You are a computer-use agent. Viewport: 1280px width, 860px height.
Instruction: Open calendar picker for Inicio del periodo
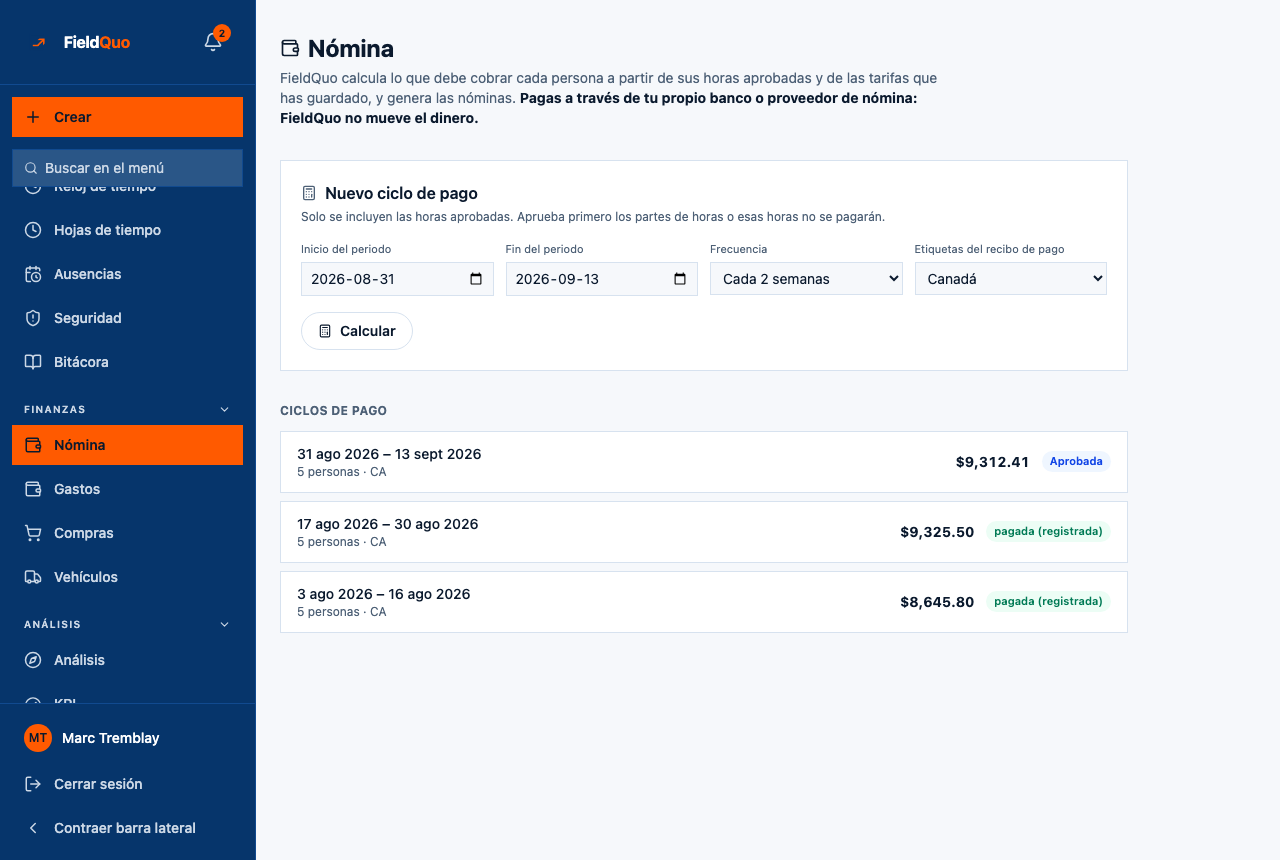click(x=476, y=279)
